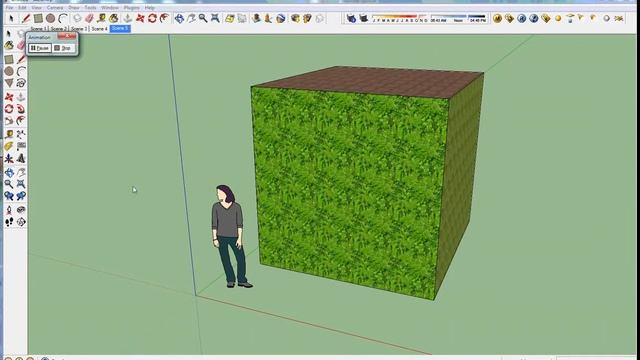640x360 pixels.
Task: Switch to the Scene 1 tab
Action: (38, 29)
